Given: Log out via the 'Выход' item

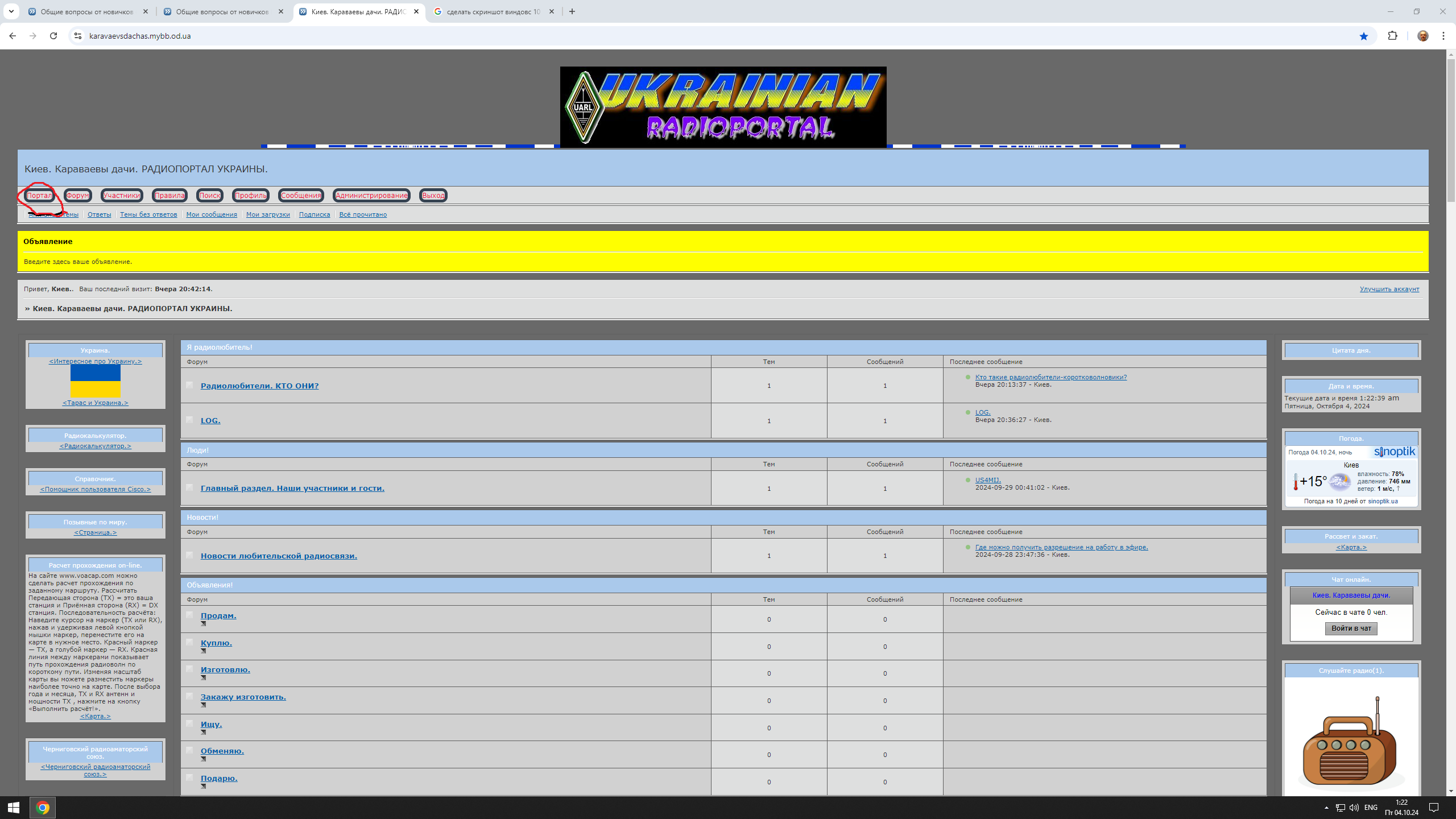Looking at the screenshot, I should (433, 196).
